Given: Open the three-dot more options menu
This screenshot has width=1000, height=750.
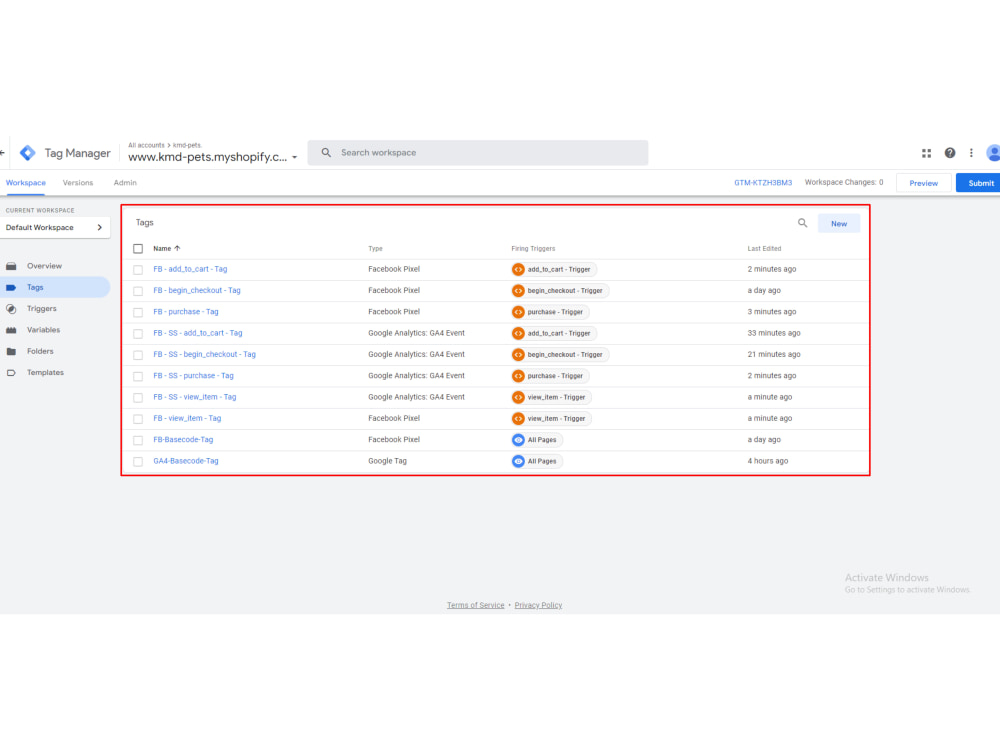Looking at the screenshot, I should (971, 153).
